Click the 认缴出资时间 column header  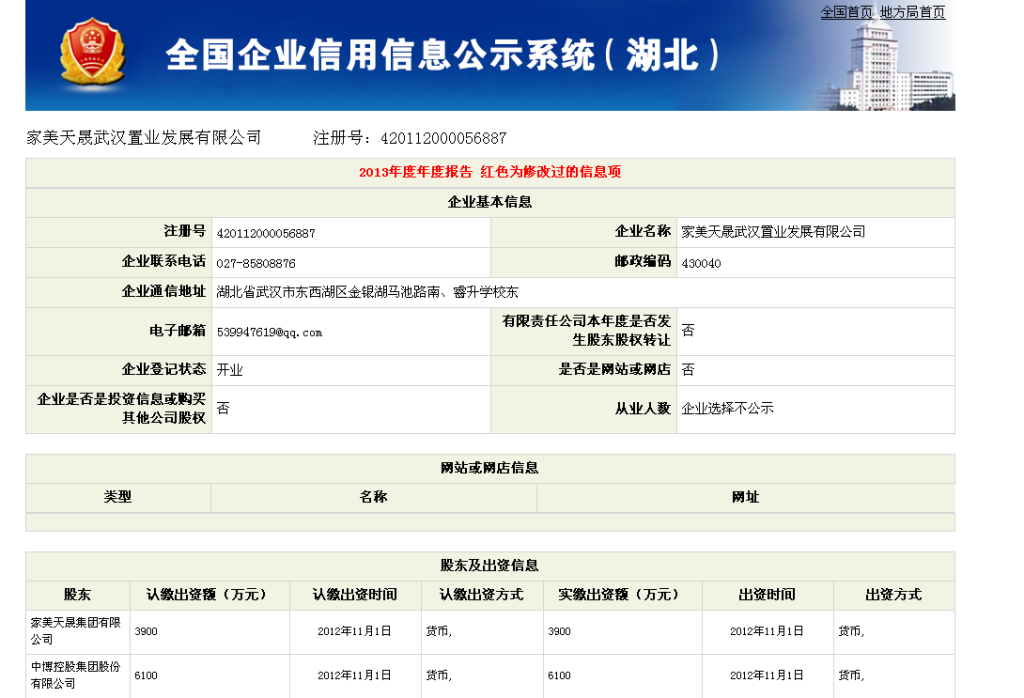355,595
